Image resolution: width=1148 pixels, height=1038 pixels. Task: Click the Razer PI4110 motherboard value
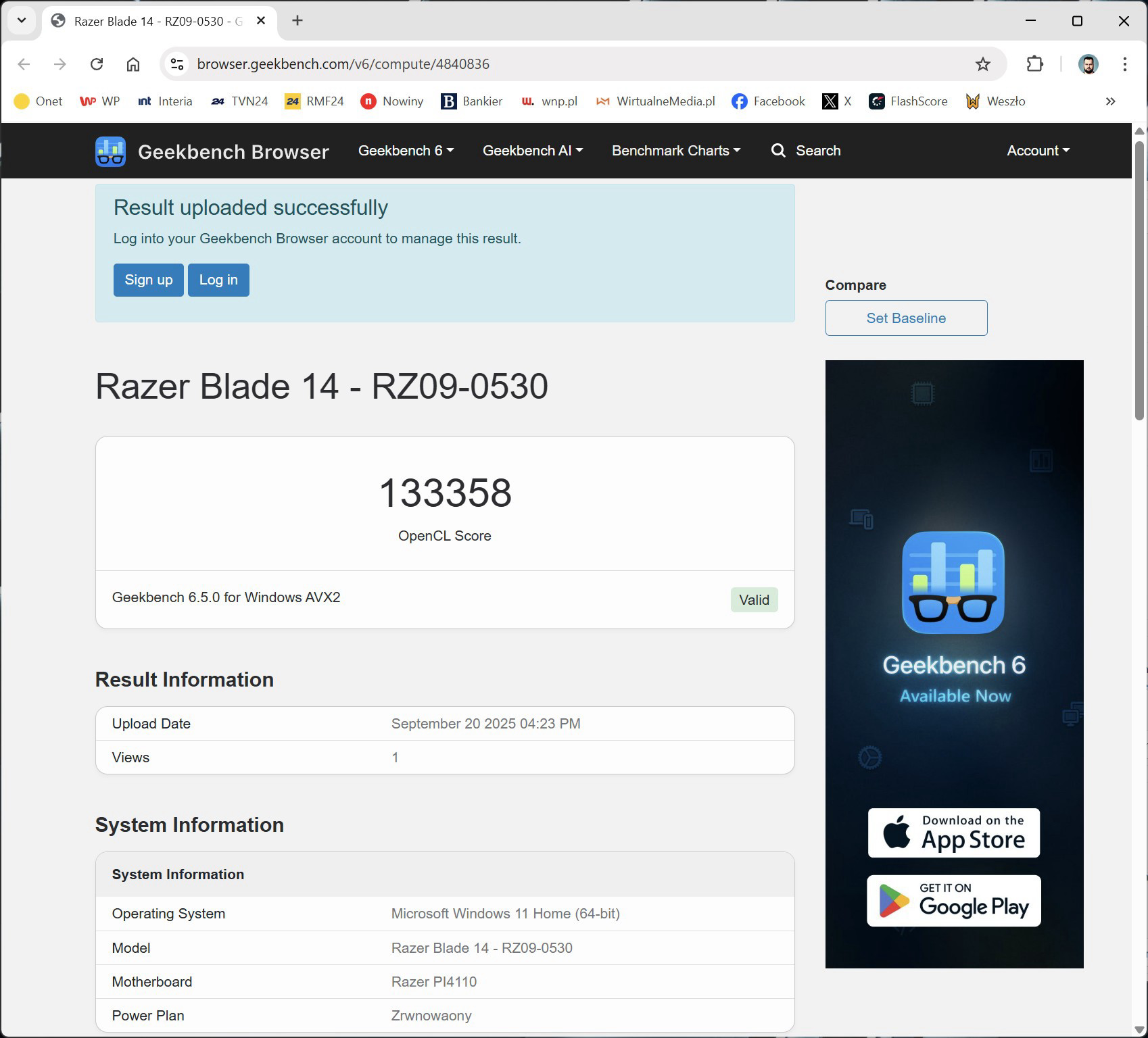[434, 982]
